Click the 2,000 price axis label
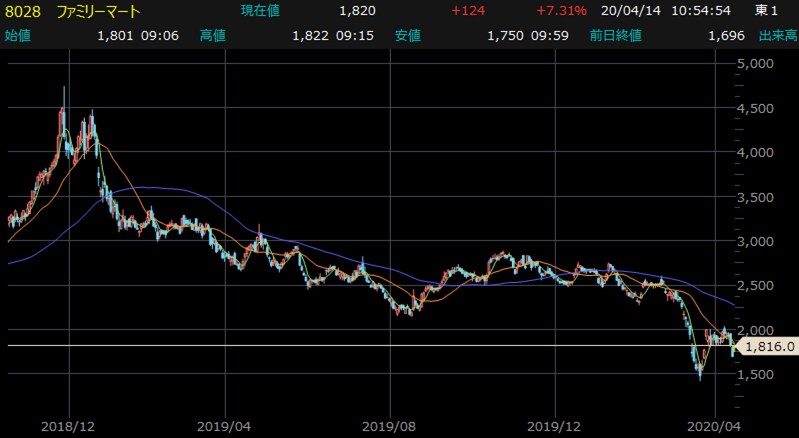Image resolution: width=799 pixels, height=438 pixels. tap(755, 330)
